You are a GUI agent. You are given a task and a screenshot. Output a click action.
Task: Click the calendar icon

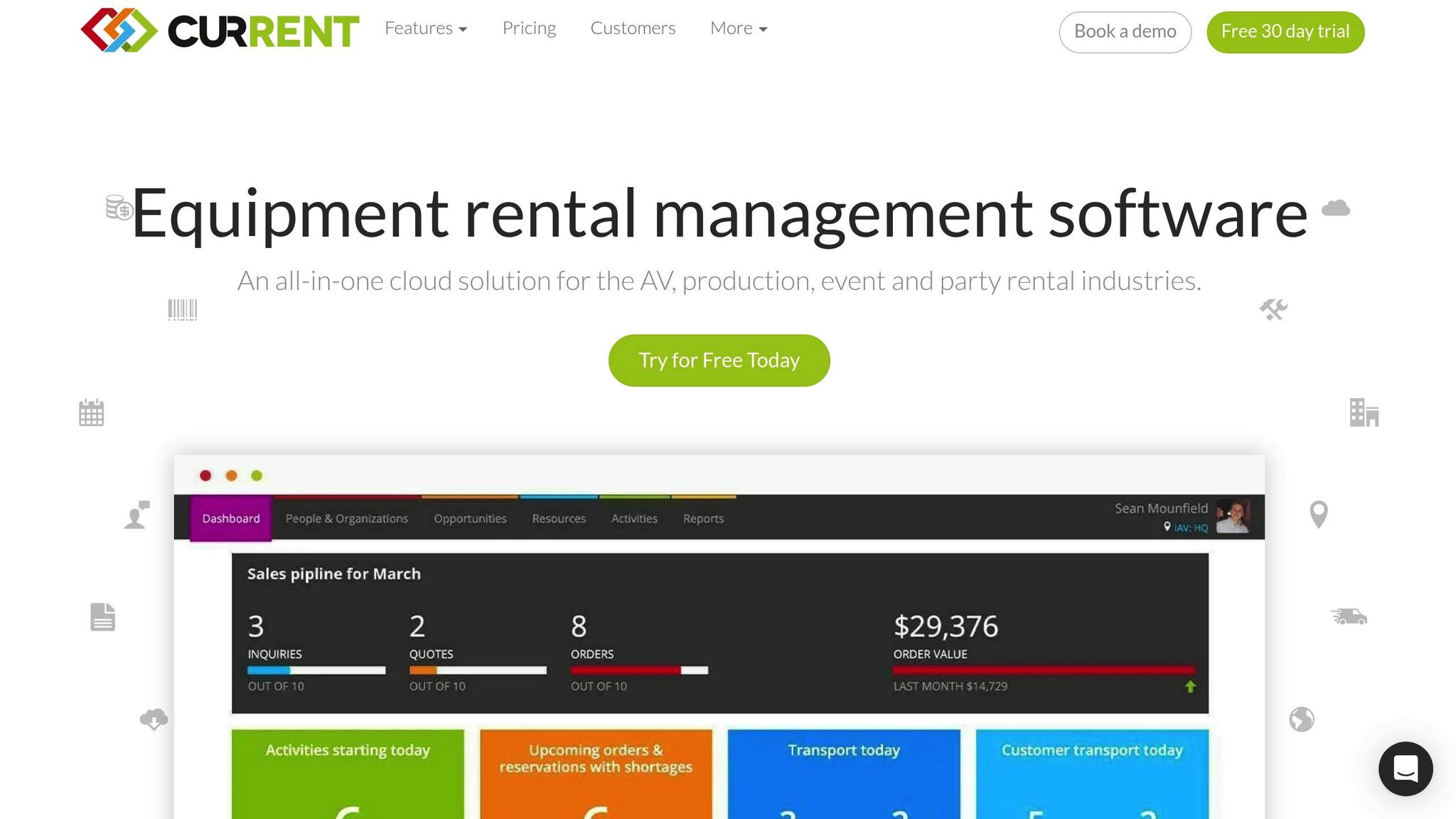[91, 412]
